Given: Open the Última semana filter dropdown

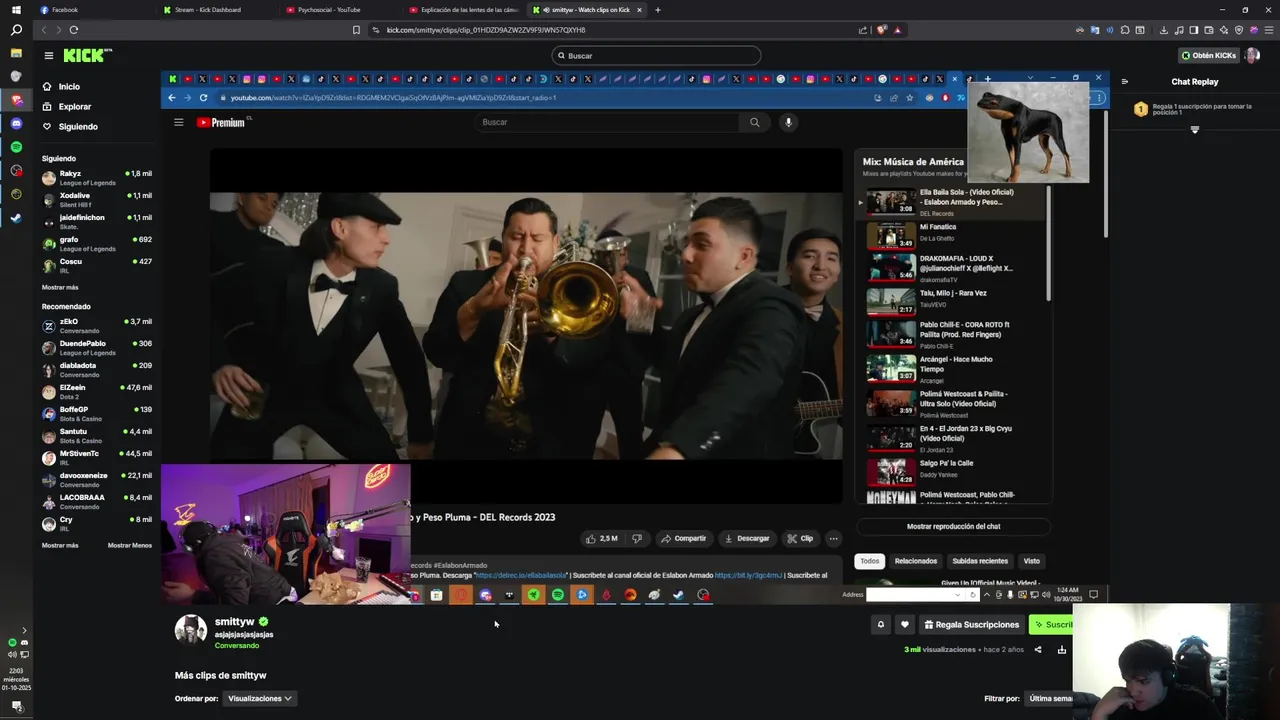Looking at the screenshot, I should (x=1050, y=698).
